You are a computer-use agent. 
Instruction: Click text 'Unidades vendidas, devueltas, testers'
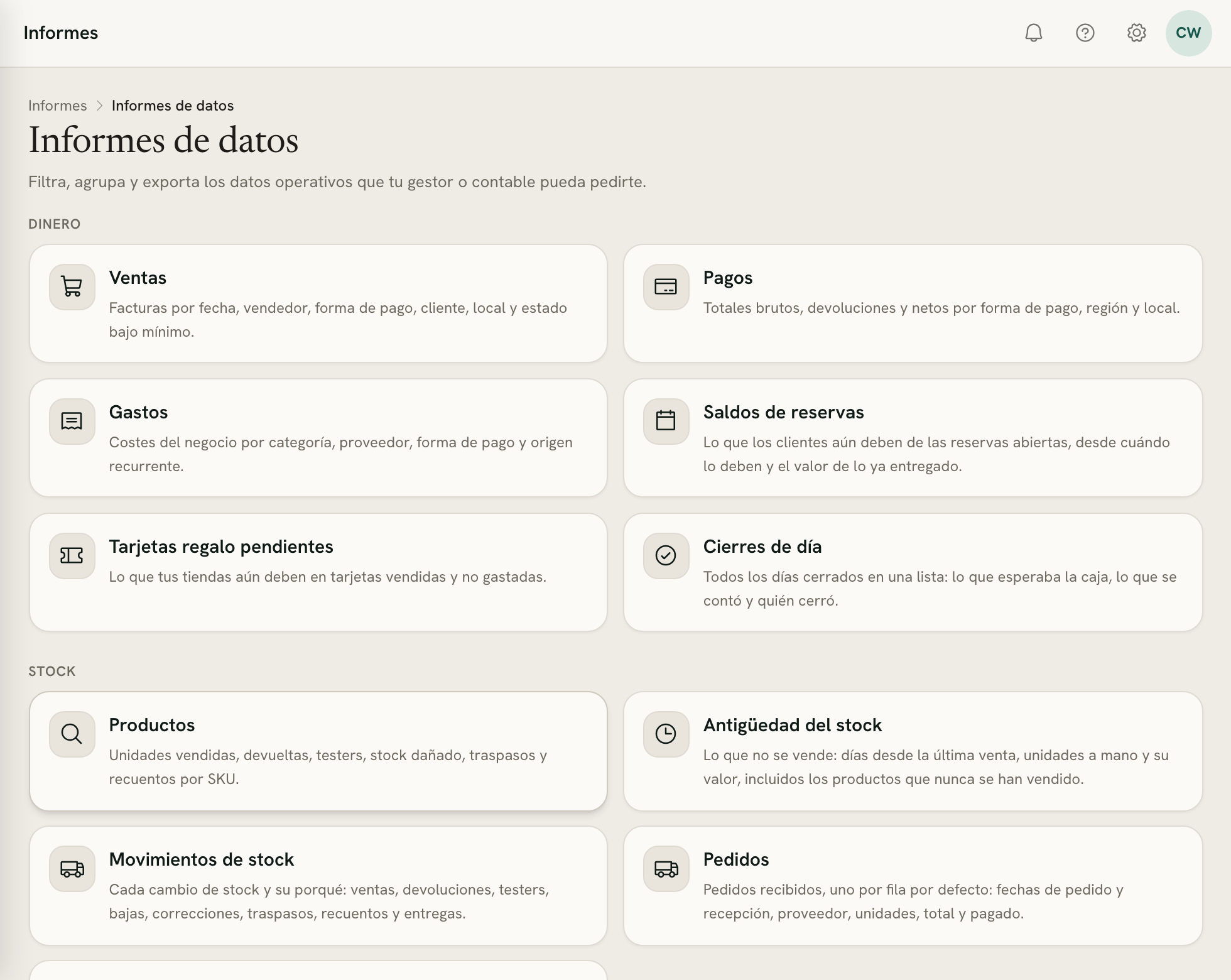coord(237,755)
